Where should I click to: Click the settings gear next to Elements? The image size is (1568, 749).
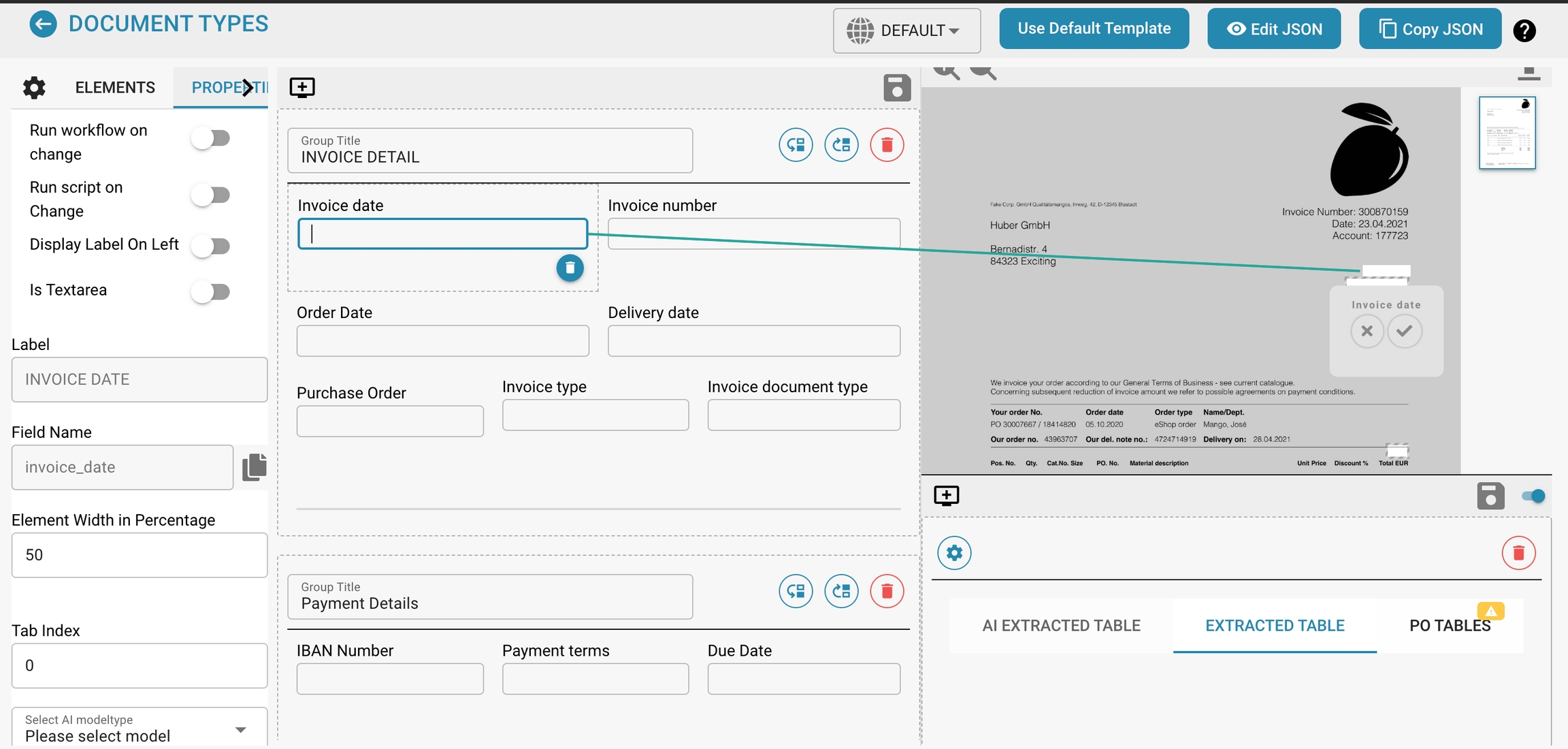[x=34, y=87]
